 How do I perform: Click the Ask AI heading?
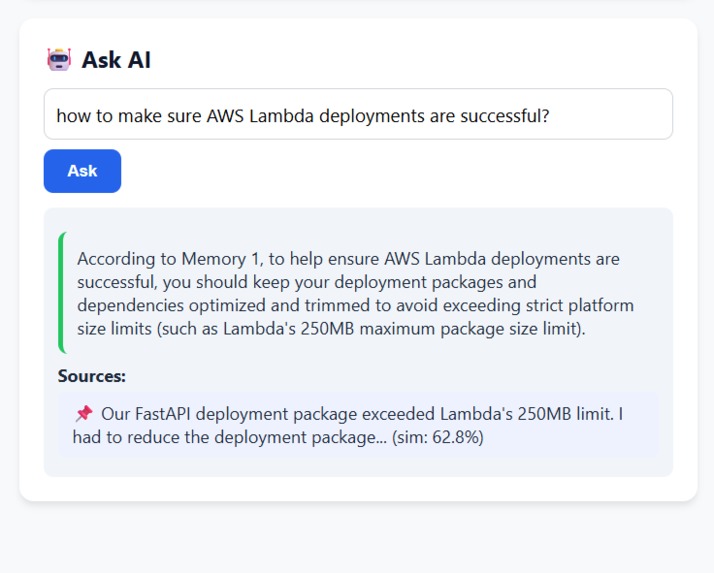(x=116, y=60)
